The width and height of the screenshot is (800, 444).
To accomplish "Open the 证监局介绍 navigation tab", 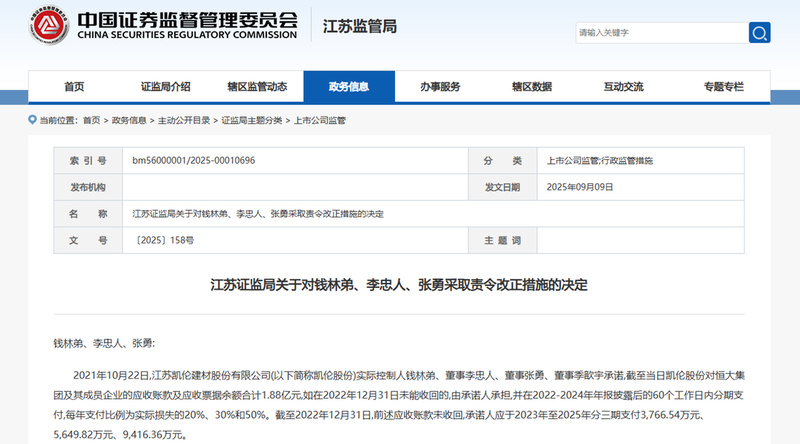I will tap(166, 87).
